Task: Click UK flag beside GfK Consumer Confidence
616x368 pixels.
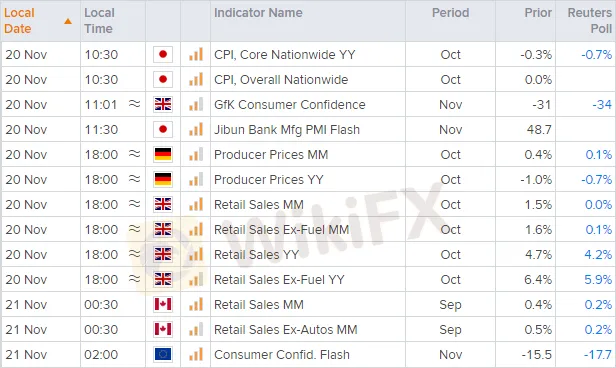Action: click(163, 104)
